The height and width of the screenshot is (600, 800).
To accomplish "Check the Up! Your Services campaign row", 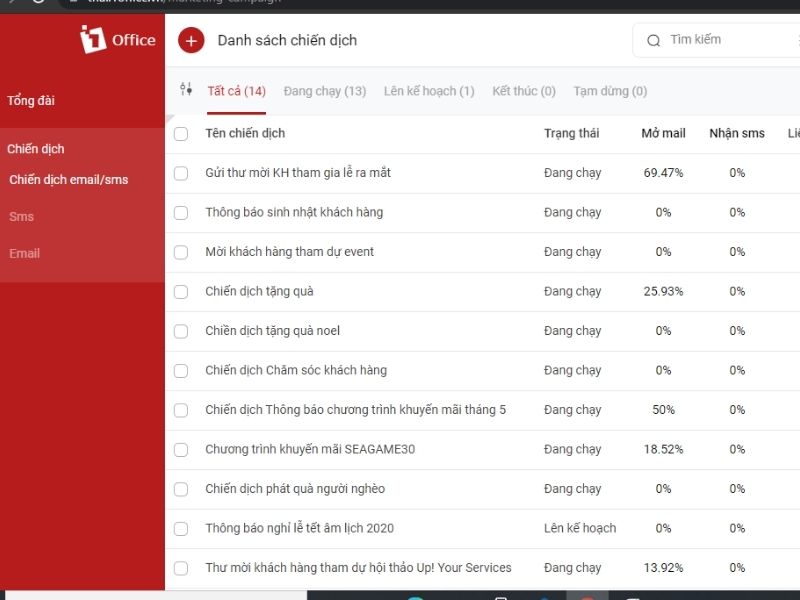I will pos(181,568).
